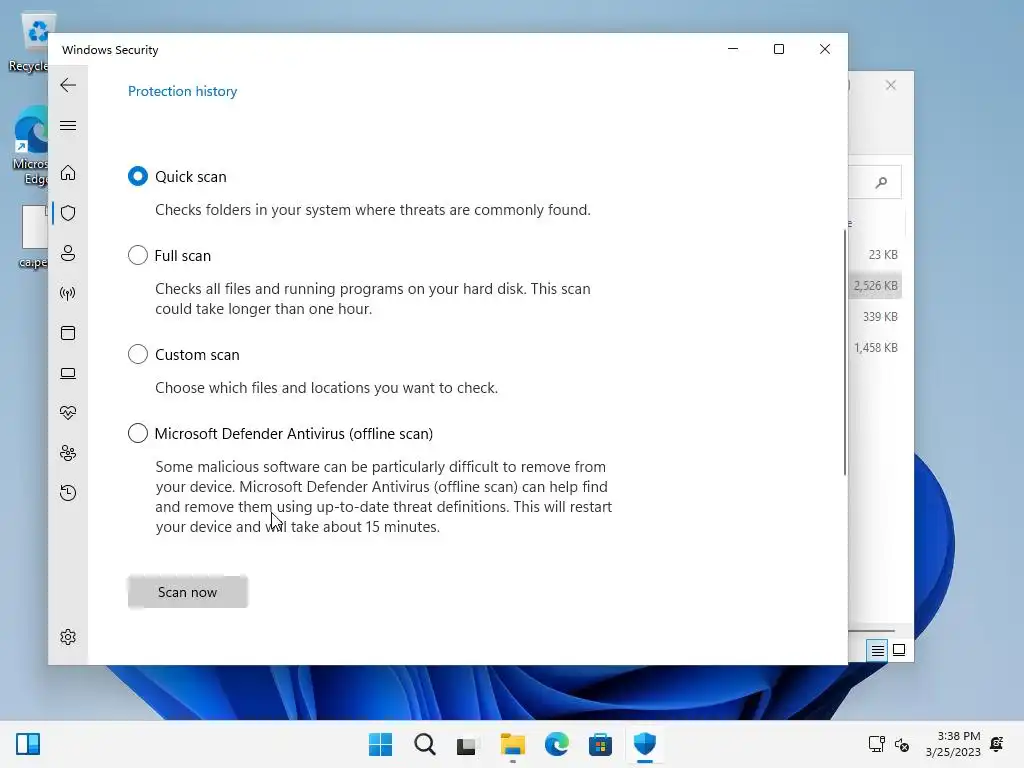The height and width of the screenshot is (768, 1024).
Task: Switch File Explorer to large icons view
Action: [x=899, y=650]
